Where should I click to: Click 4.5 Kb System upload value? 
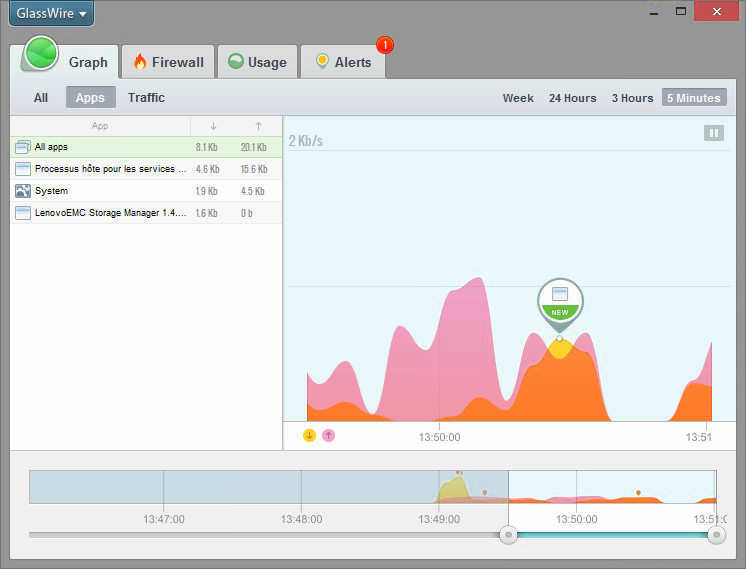(x=252, y=191)
